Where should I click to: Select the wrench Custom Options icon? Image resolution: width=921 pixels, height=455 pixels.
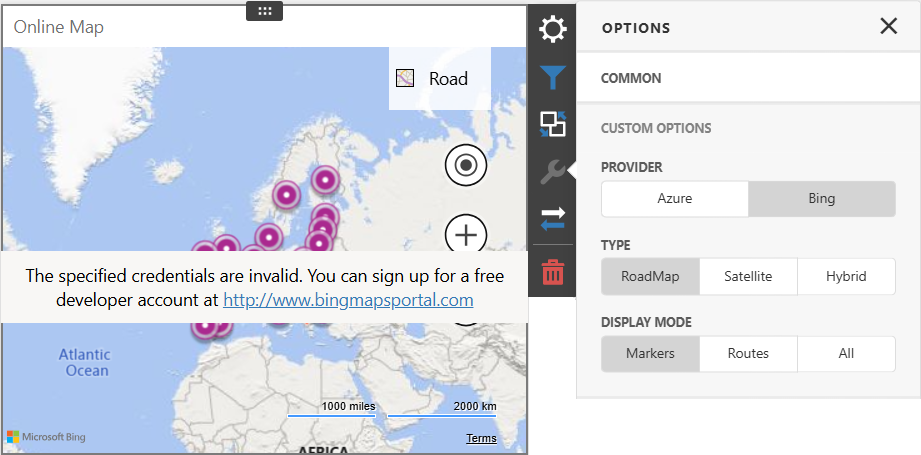[553, 171]
